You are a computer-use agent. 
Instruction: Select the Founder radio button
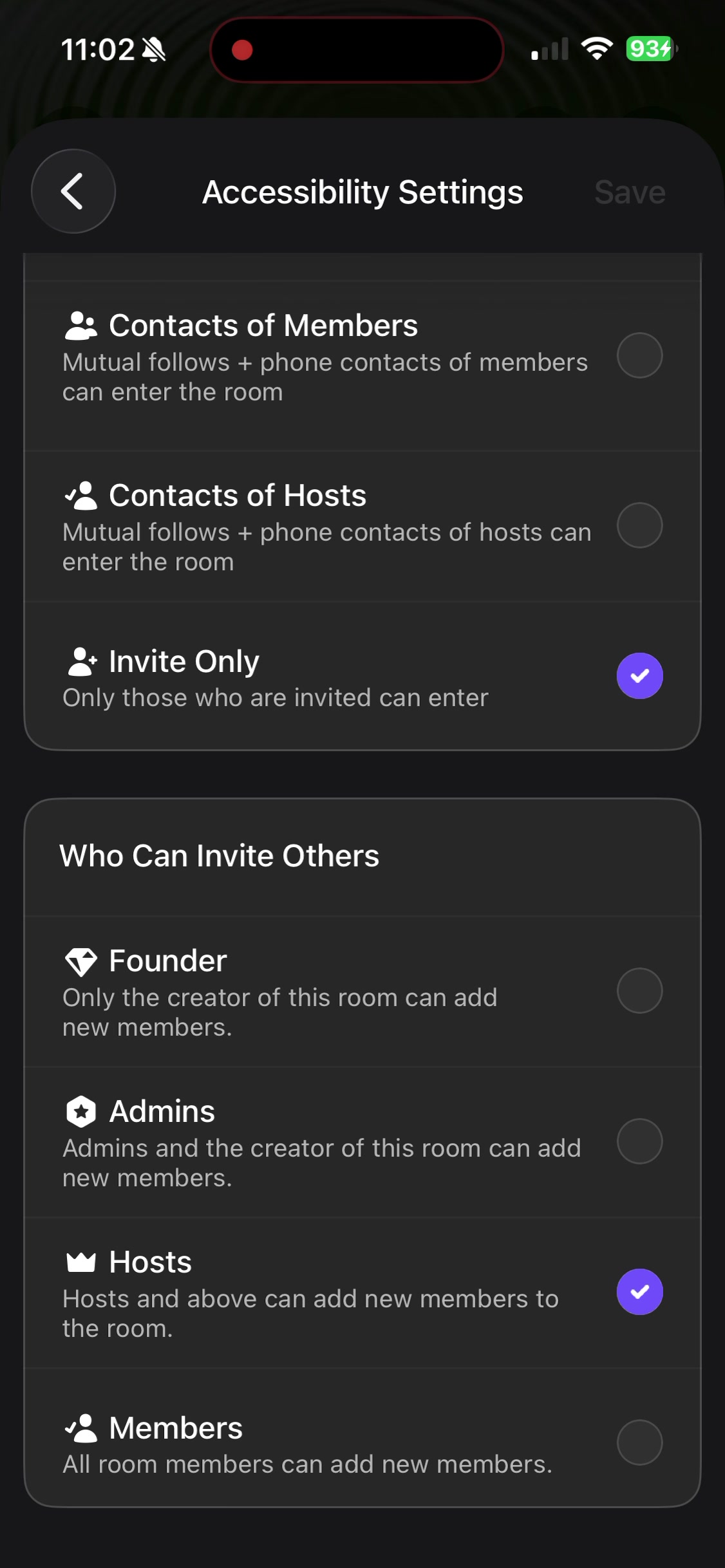pos(639,991)
